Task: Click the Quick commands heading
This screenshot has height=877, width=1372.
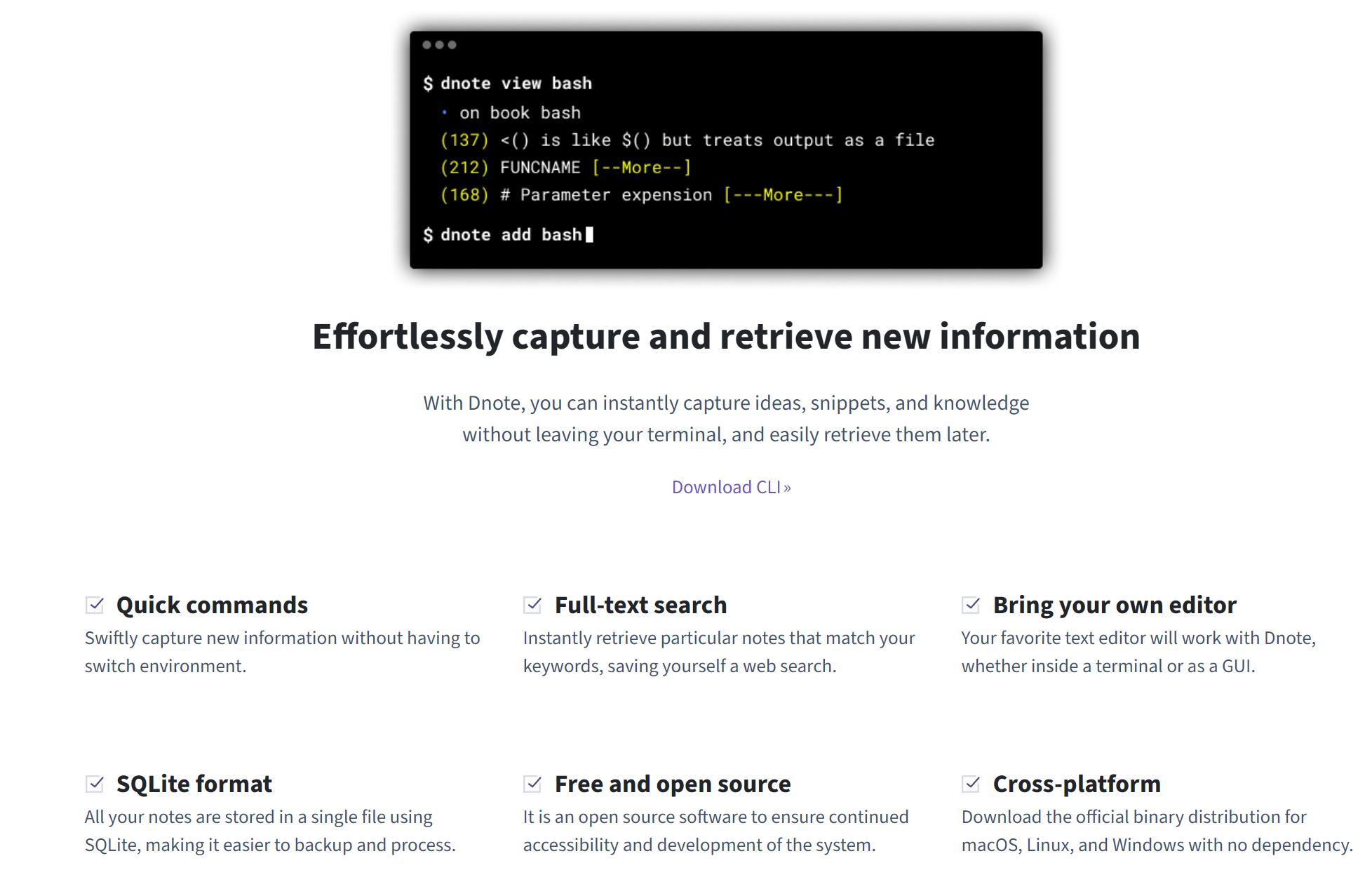Action: pos(212,605)
